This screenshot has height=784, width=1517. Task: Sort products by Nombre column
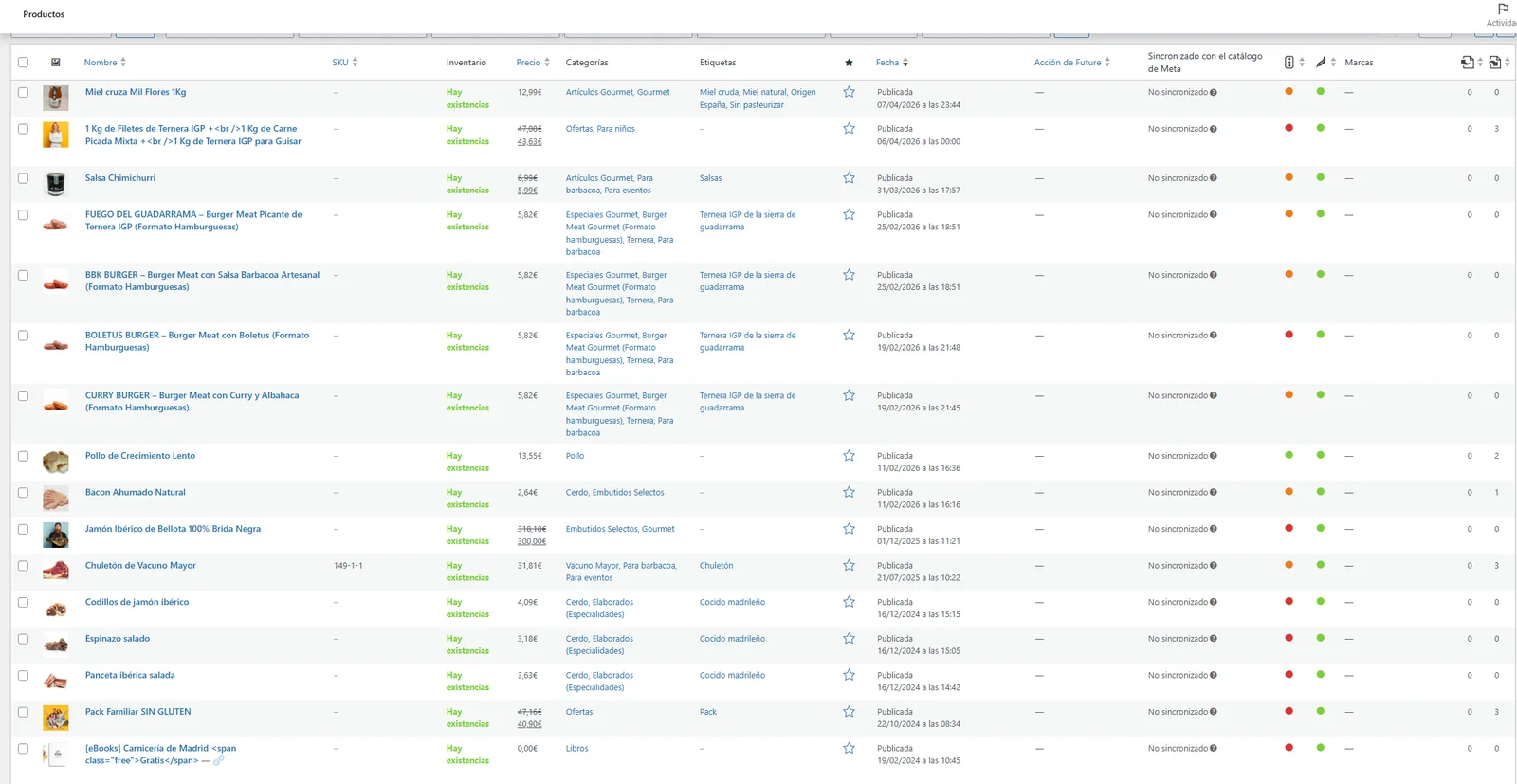pos(104,63)
